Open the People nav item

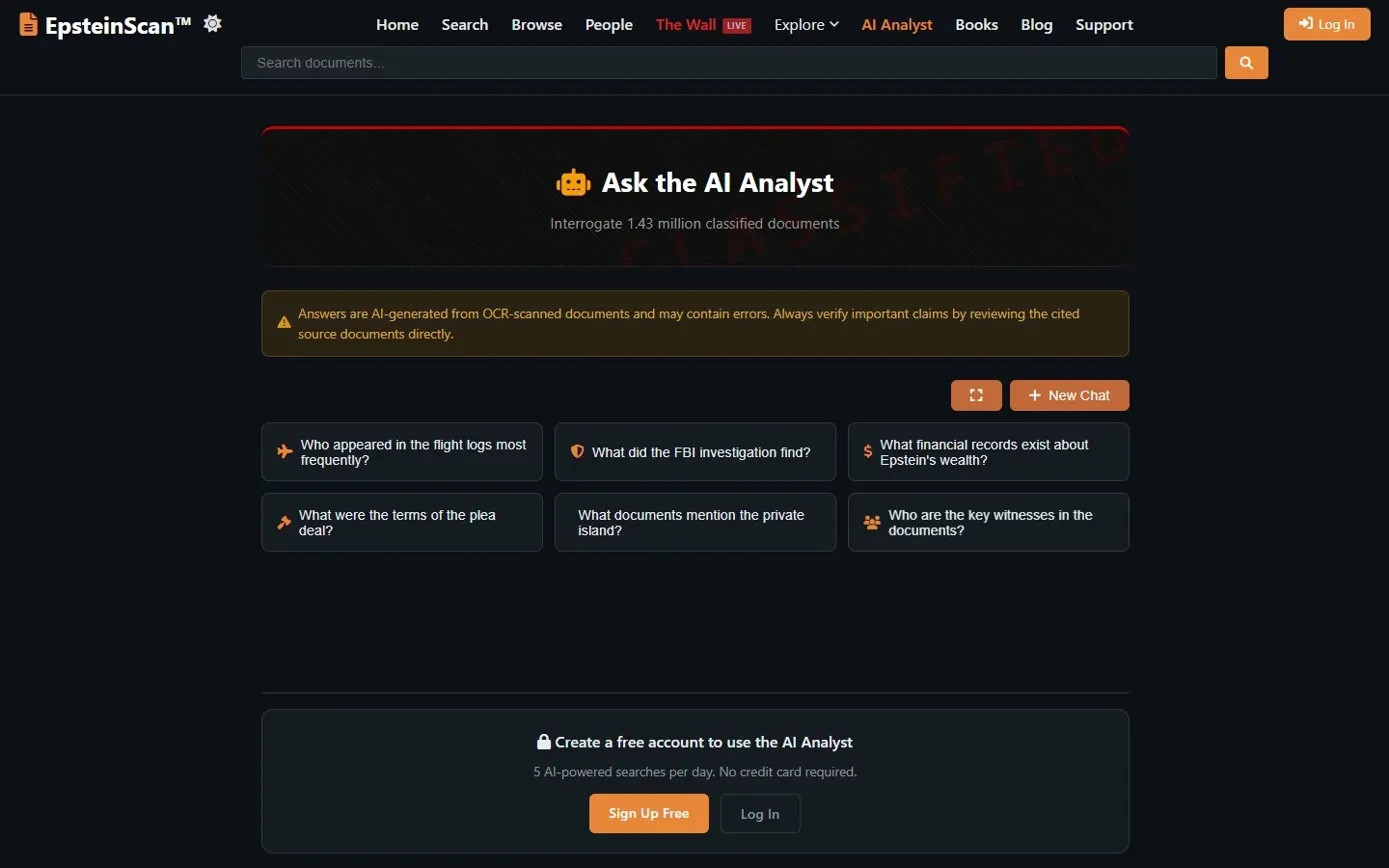609,25
